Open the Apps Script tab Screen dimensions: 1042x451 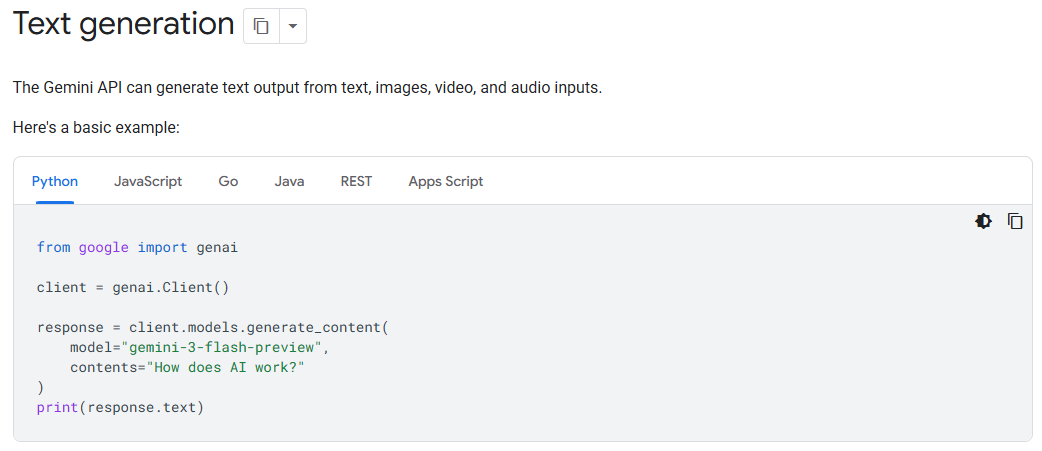445,181
